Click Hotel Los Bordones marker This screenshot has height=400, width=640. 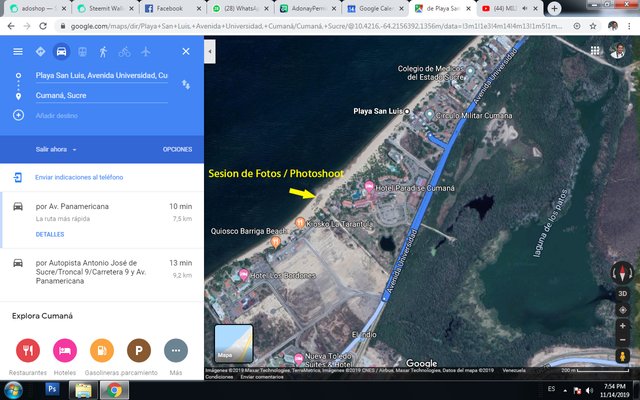click(244, 274)
